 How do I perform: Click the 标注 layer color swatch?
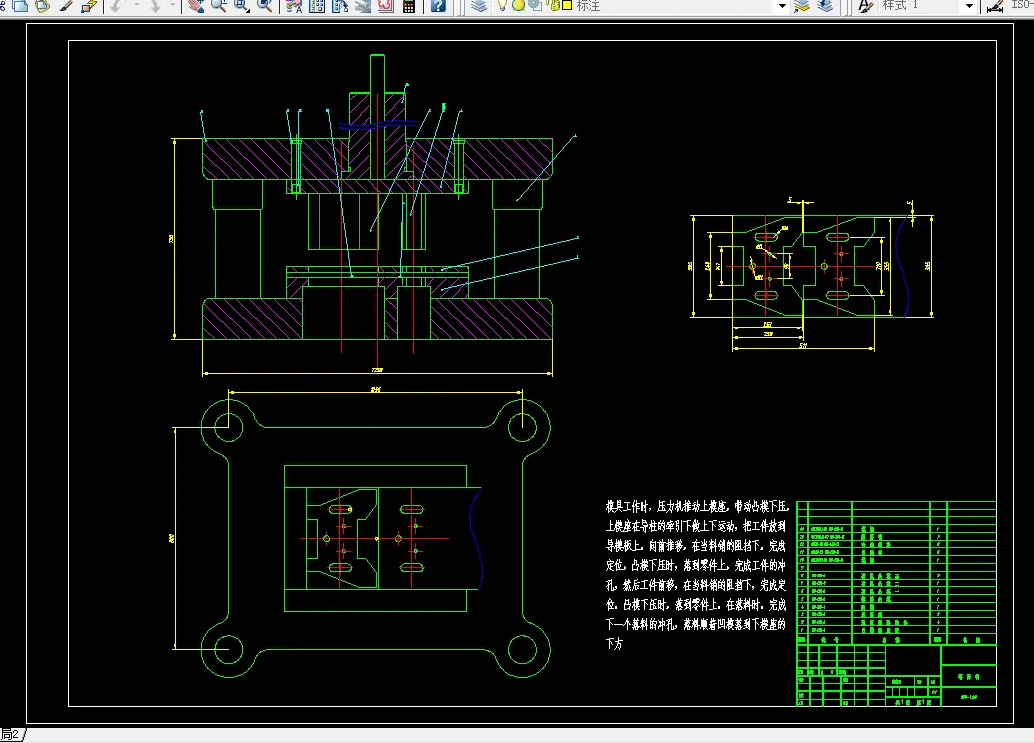(x=565, y=6)
